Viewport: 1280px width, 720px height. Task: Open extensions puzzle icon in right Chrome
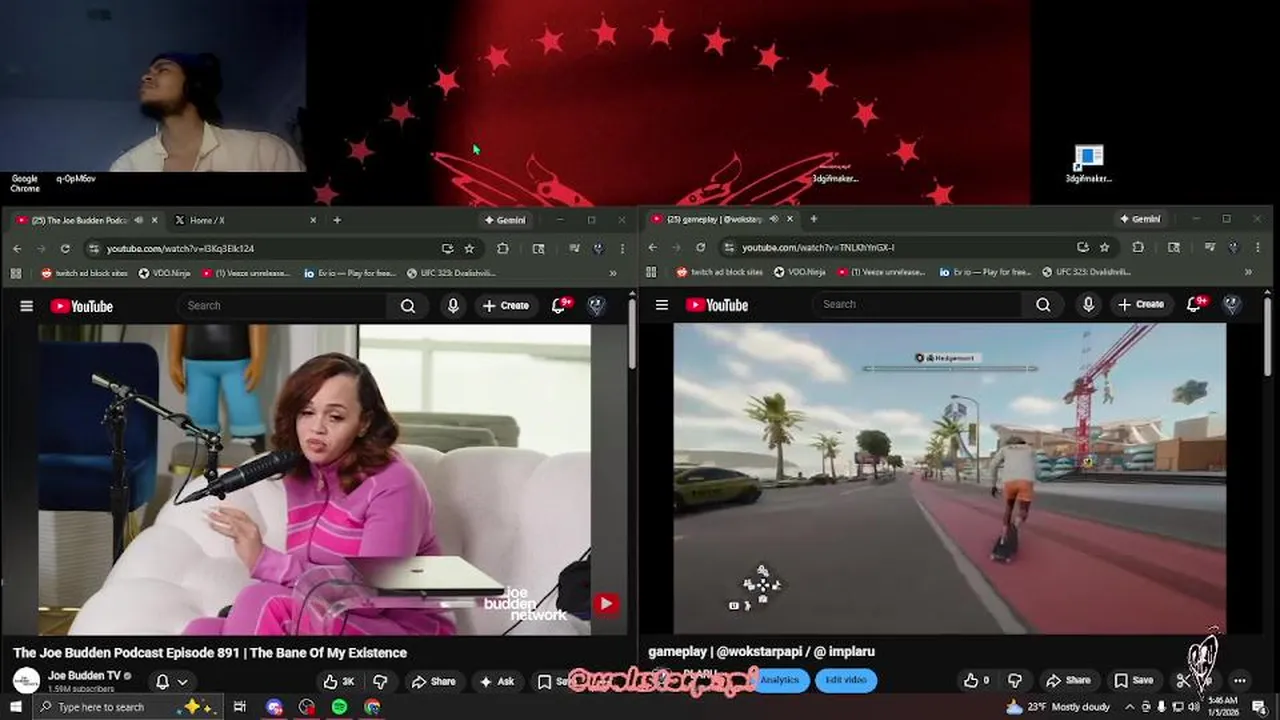[1138, 247]
